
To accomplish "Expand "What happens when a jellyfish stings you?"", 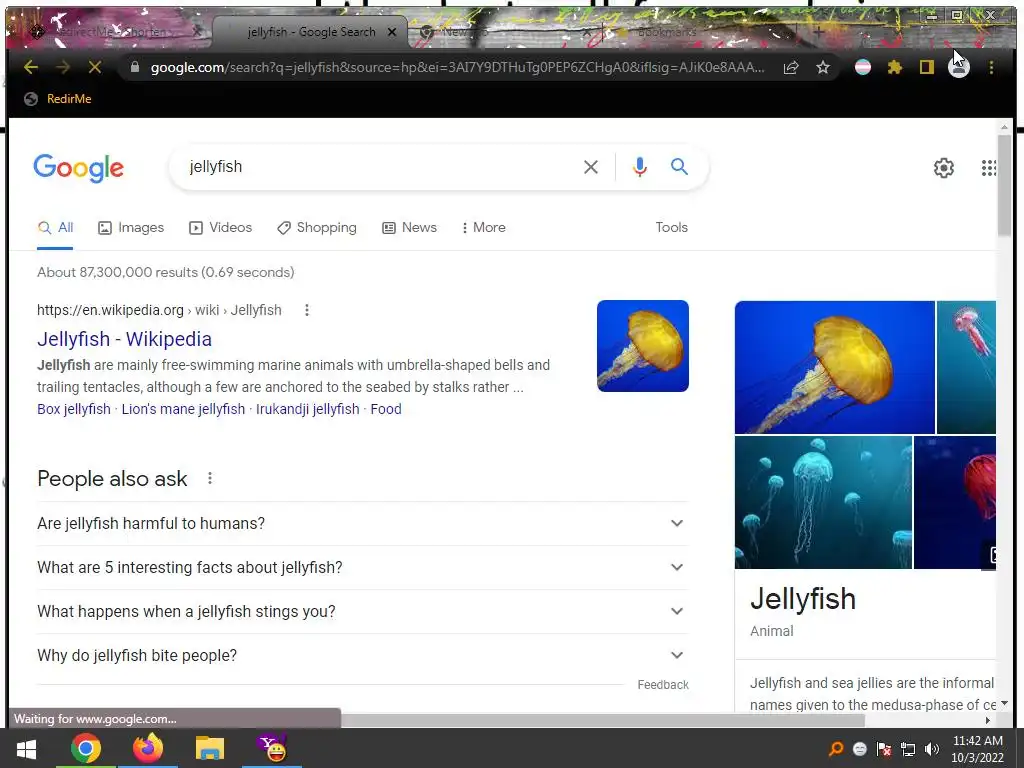I will tap(362, 611).
